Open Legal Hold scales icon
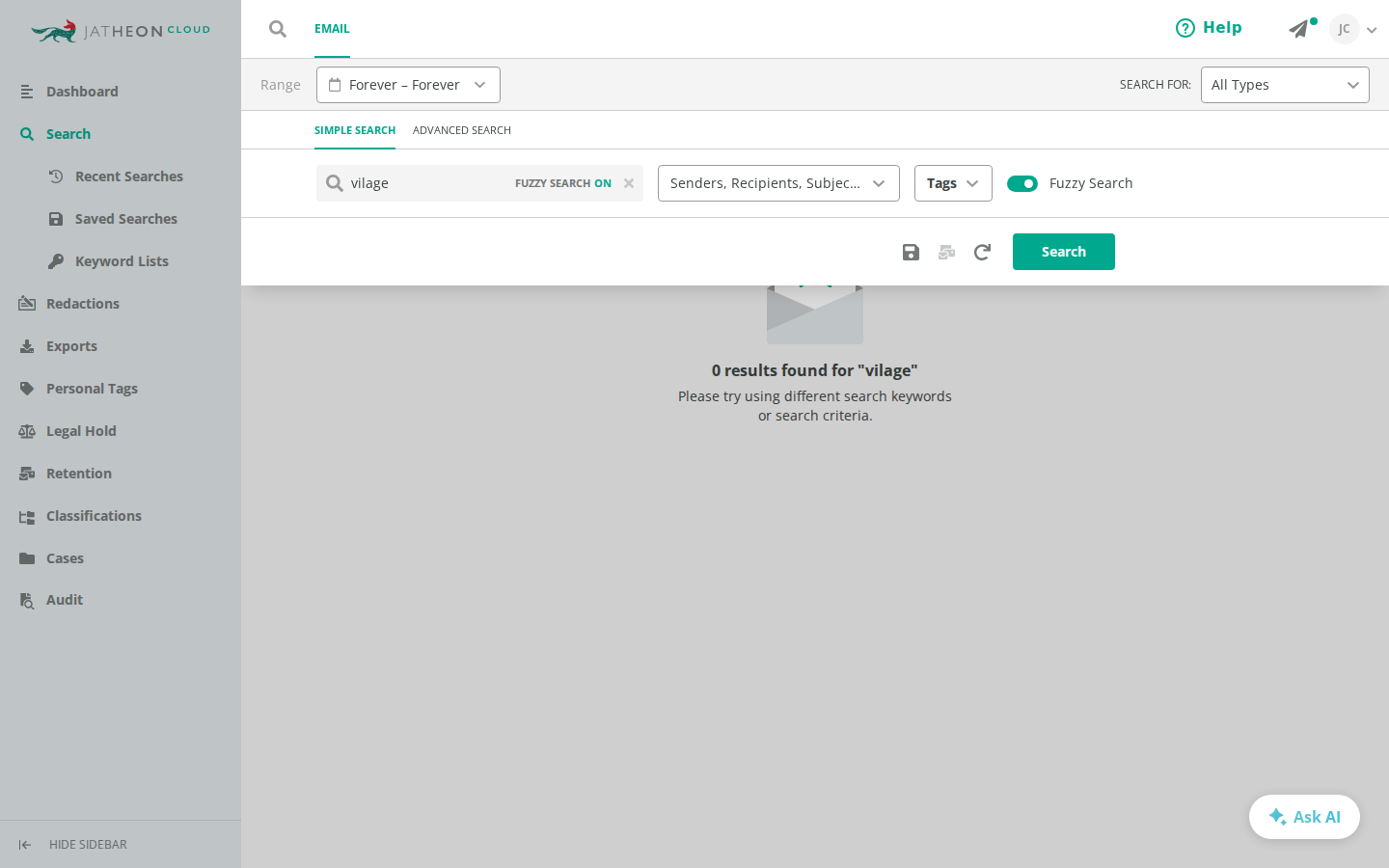 point(27,431)
